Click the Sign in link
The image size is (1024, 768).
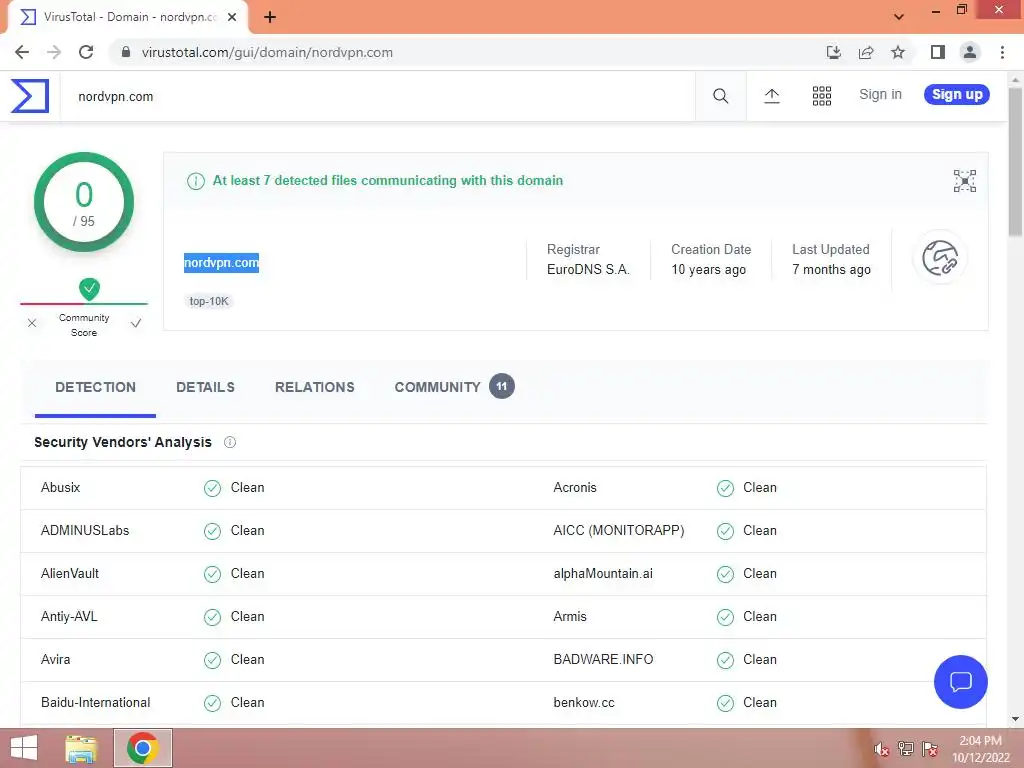tap(880, 95)
